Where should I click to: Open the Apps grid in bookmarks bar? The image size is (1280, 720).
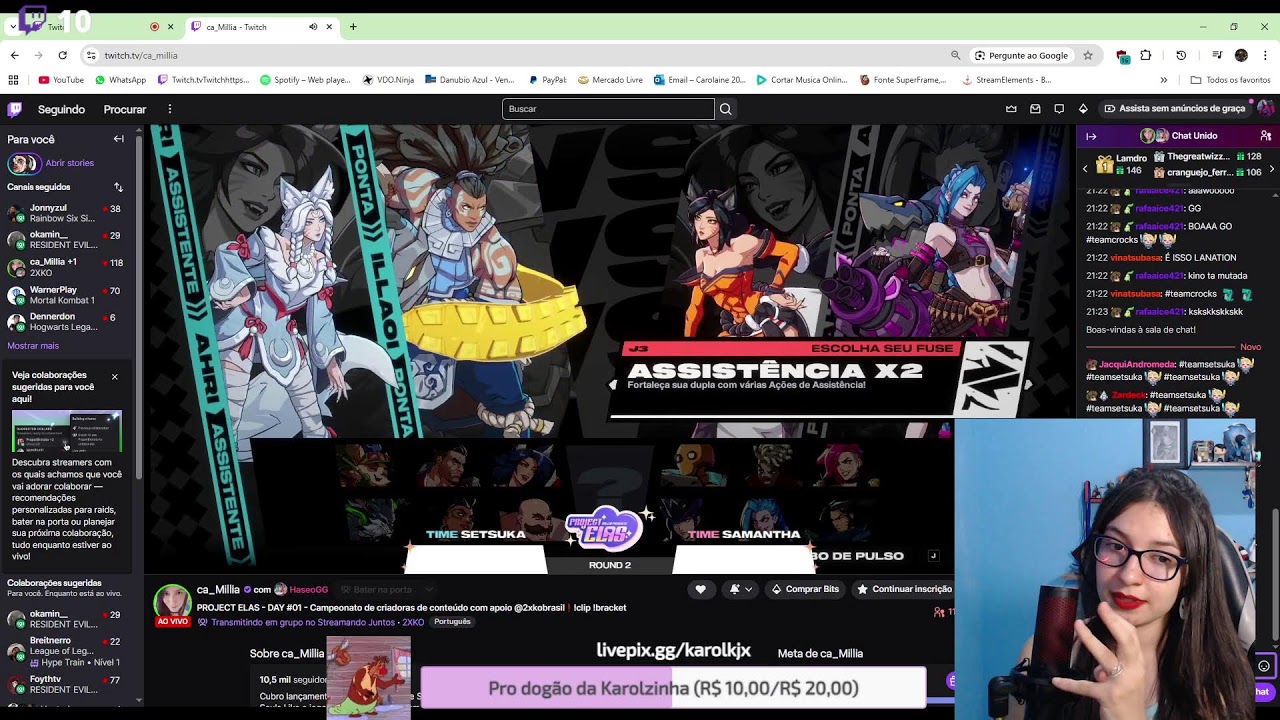tap(13, 80)
